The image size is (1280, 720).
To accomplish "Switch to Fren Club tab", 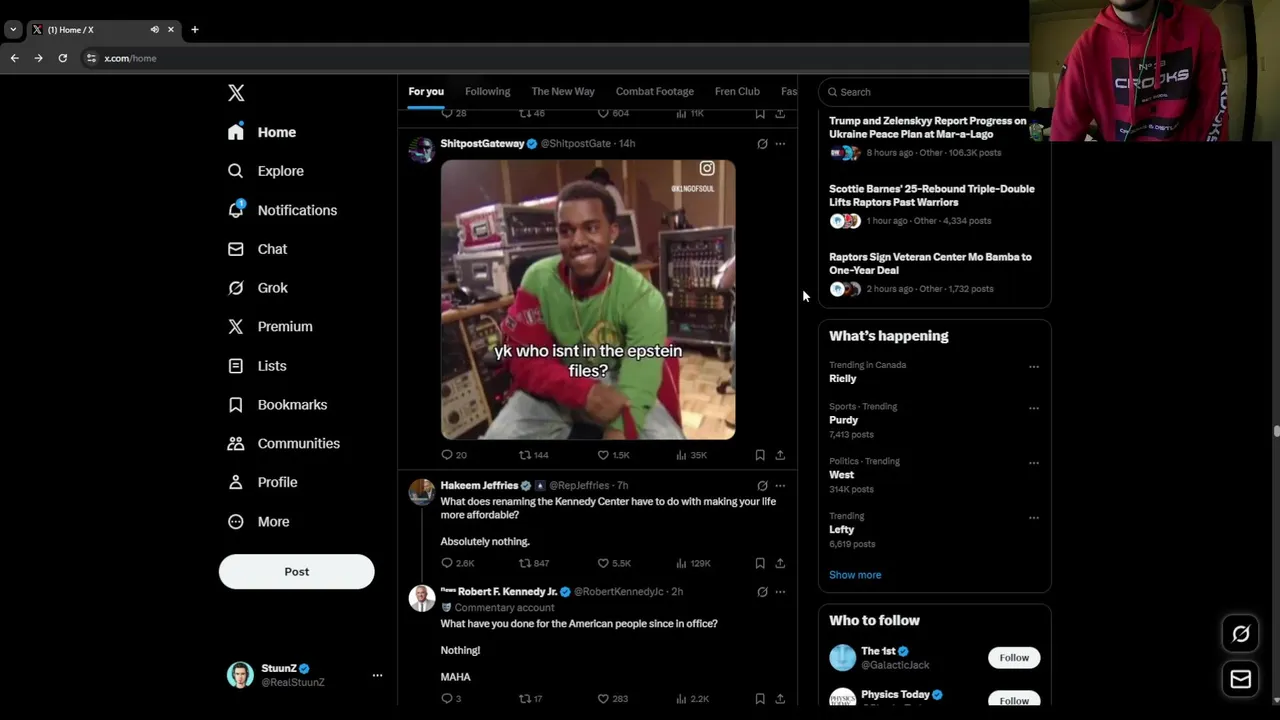I will click(737, 91).
